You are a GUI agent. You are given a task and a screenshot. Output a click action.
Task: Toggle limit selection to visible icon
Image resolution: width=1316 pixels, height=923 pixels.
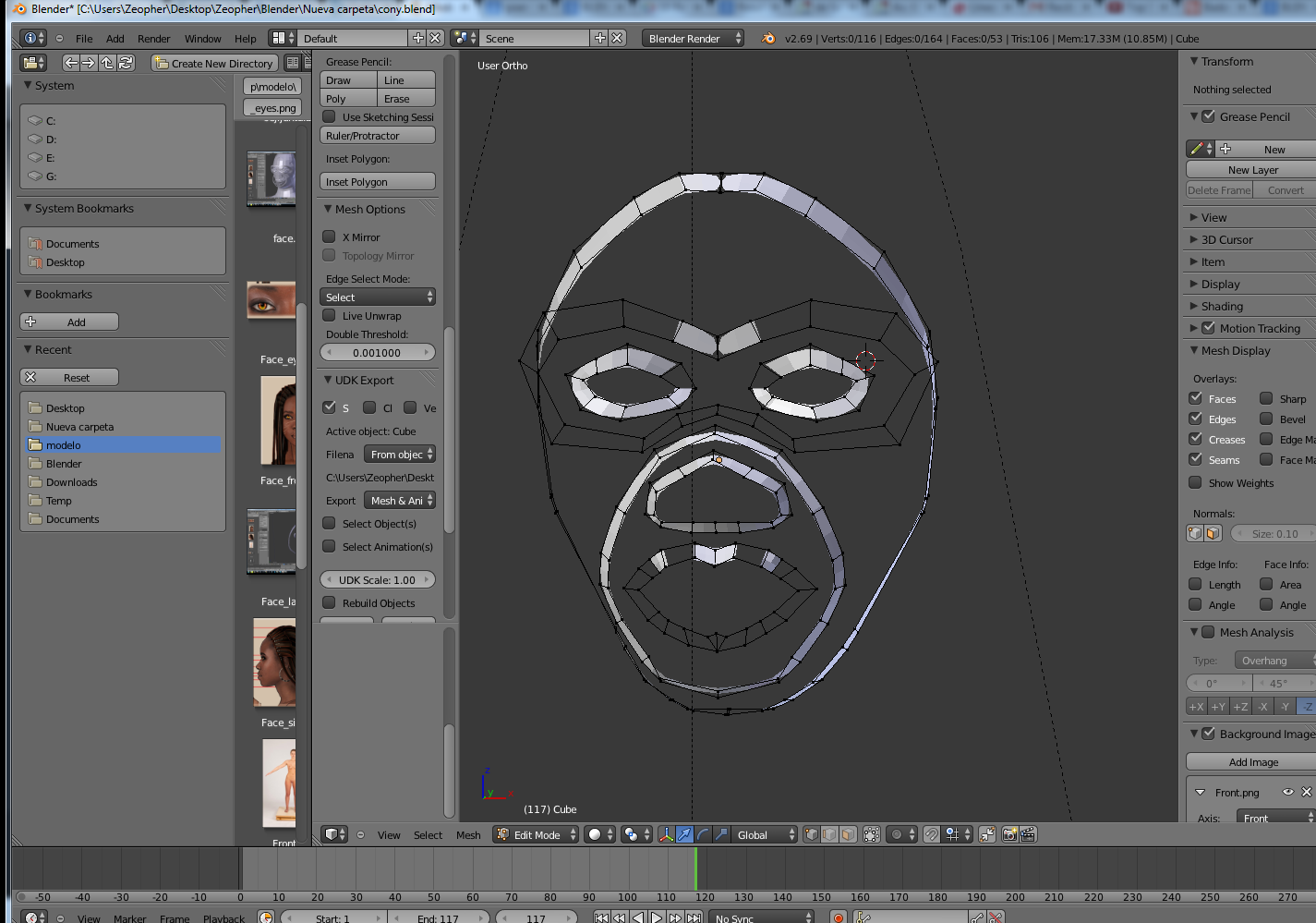871,834
